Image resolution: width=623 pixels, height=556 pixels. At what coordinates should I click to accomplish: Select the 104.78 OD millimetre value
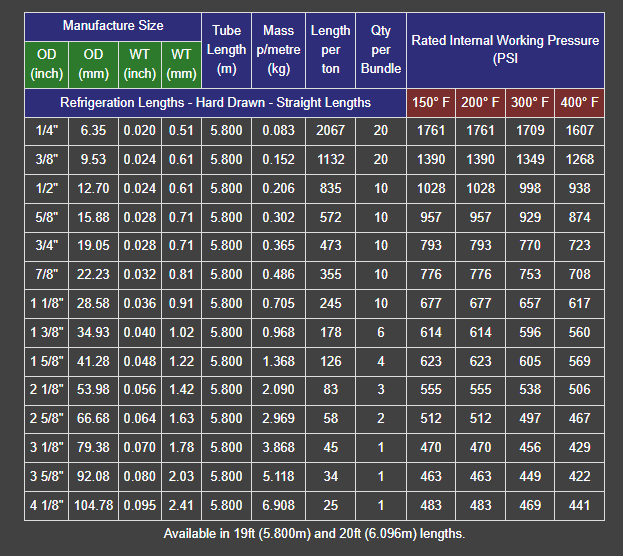[94, 507]
